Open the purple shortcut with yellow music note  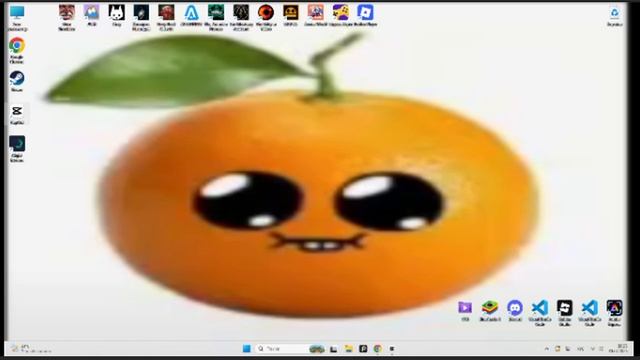pos(340,16)
